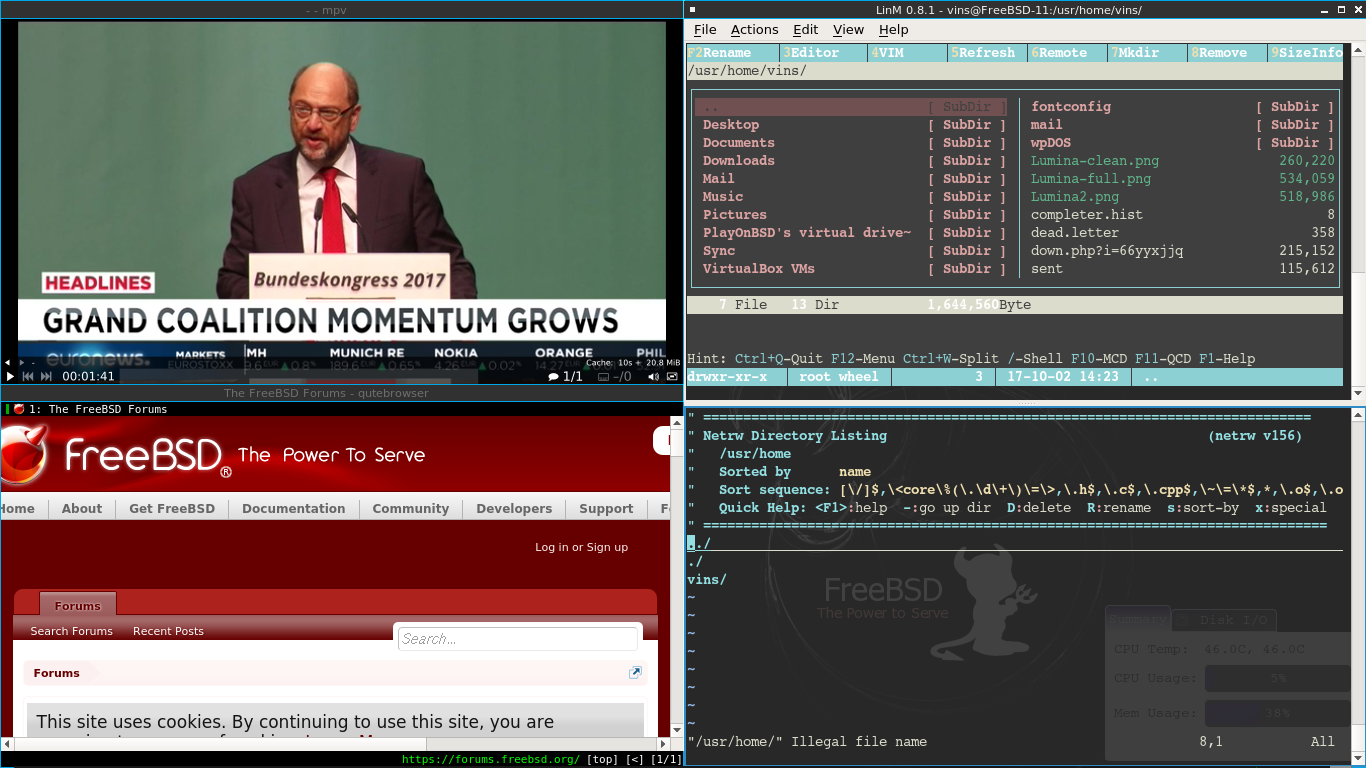1366x768 pixels.
Task: Click '../' entry in netrw listing
Action: pyautogui.click(x=699, y=544)
